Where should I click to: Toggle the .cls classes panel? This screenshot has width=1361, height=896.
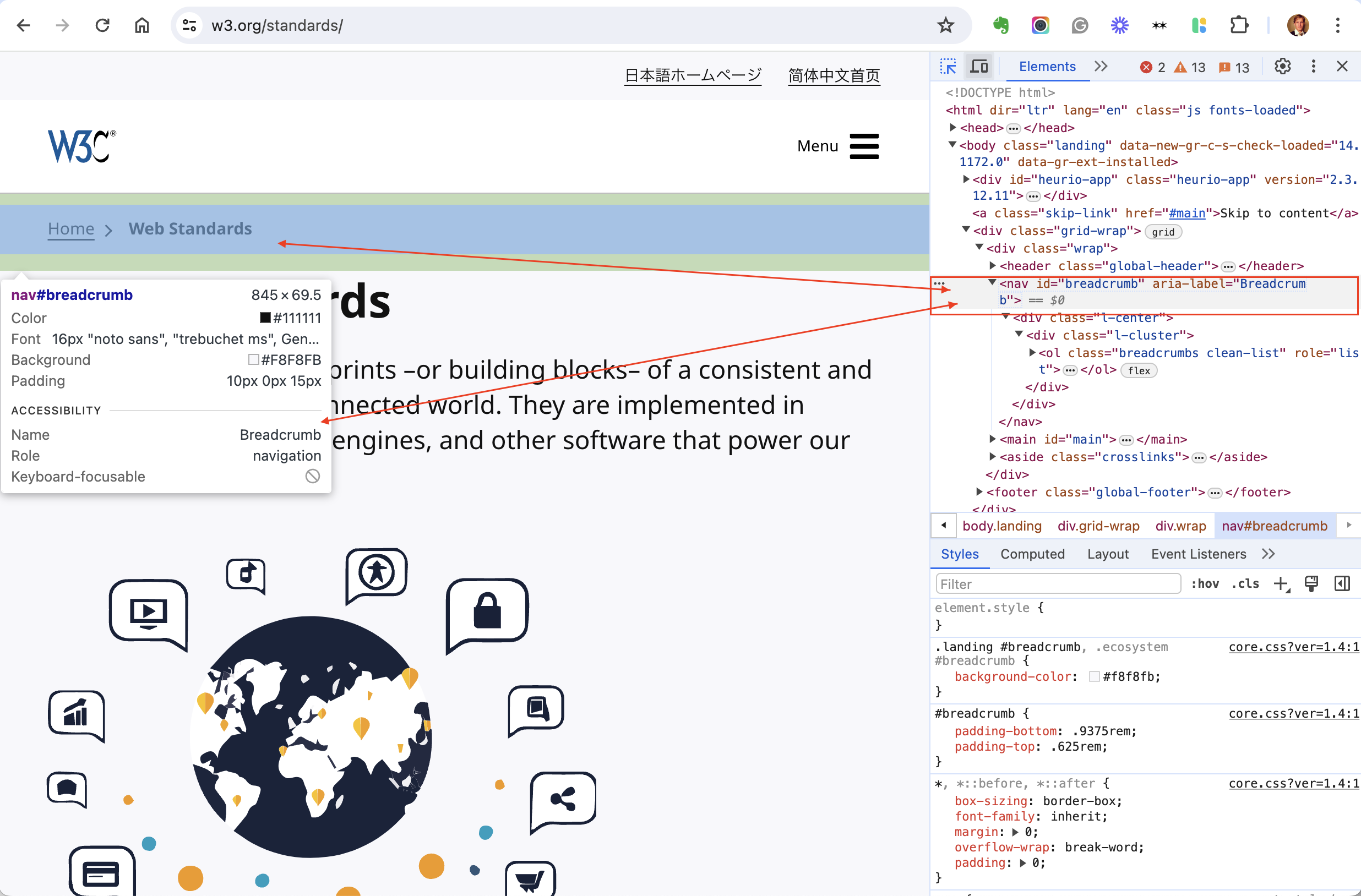[x=1245, y=583]
